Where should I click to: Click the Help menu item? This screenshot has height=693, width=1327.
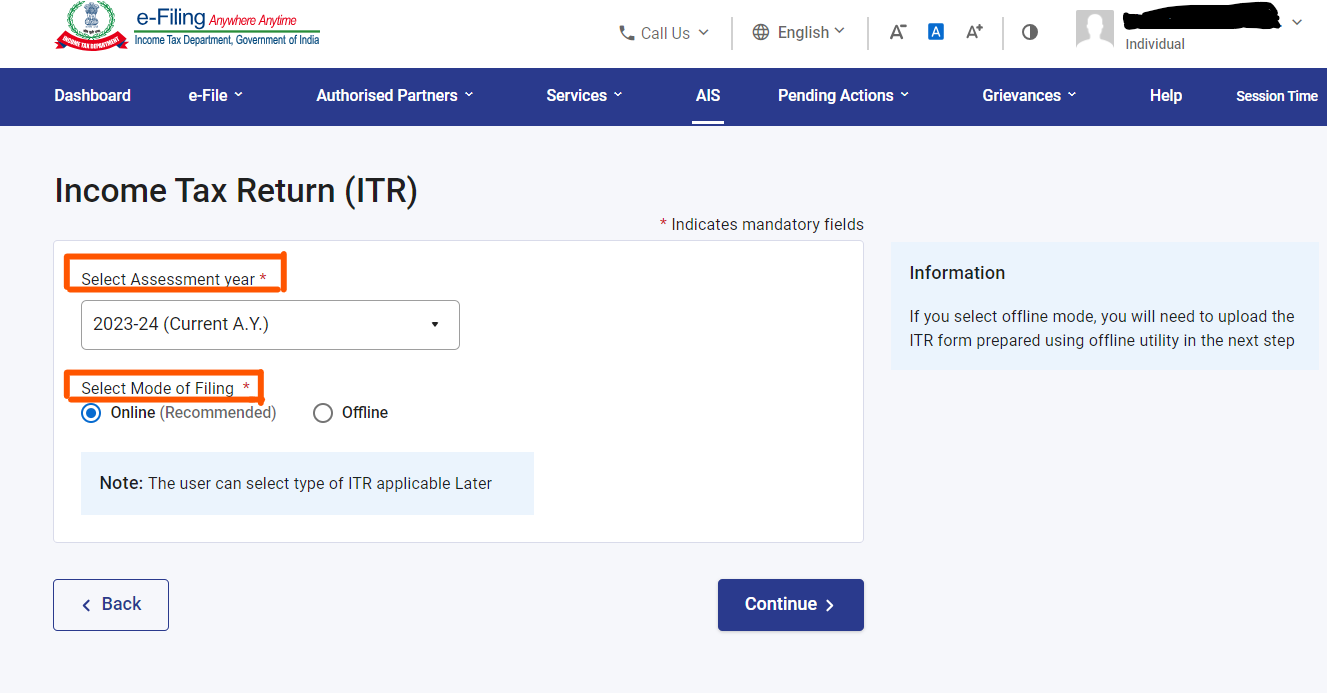1165,95
